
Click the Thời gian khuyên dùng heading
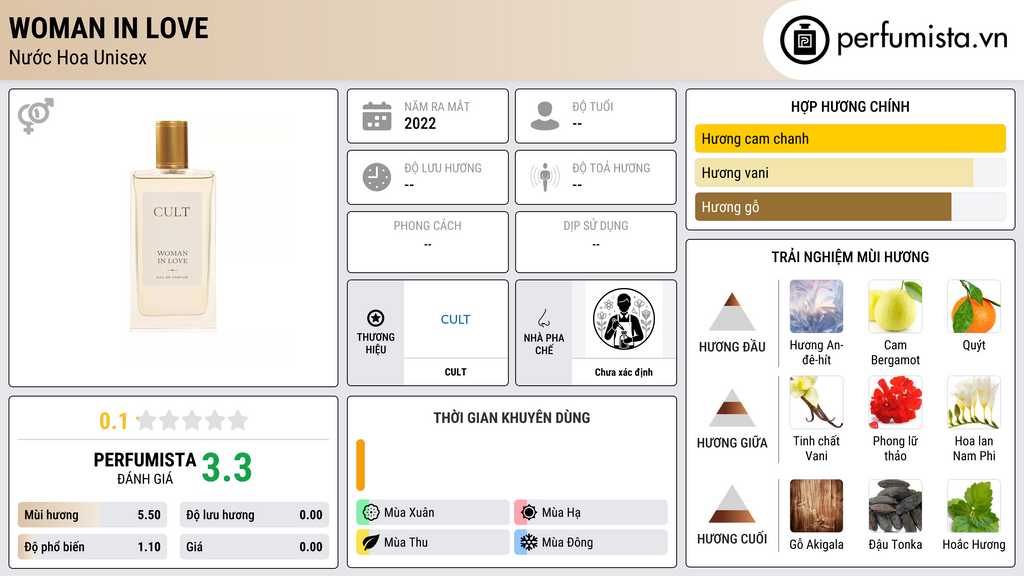[512, 417]
